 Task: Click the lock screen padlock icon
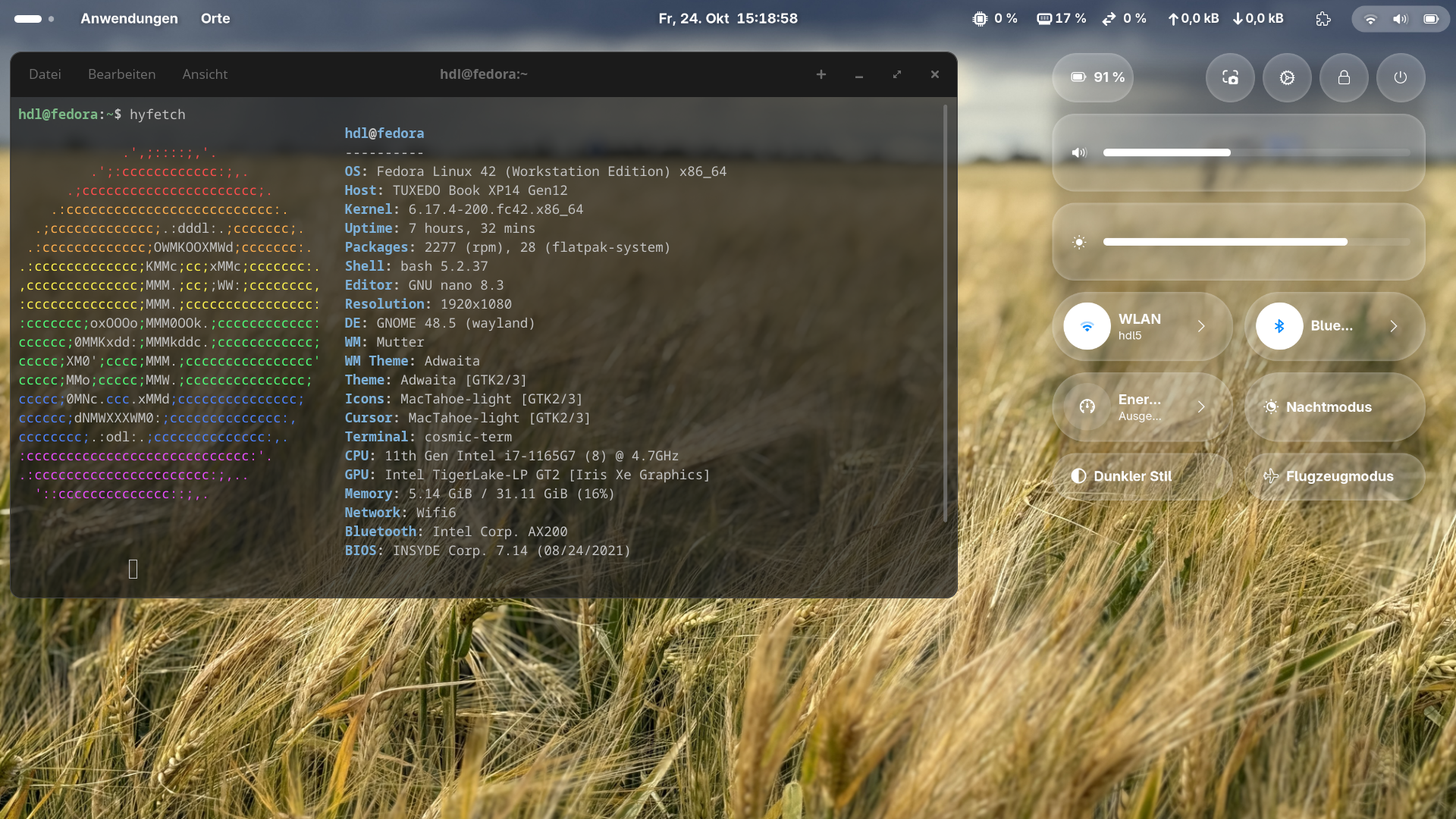[1344, 77]
